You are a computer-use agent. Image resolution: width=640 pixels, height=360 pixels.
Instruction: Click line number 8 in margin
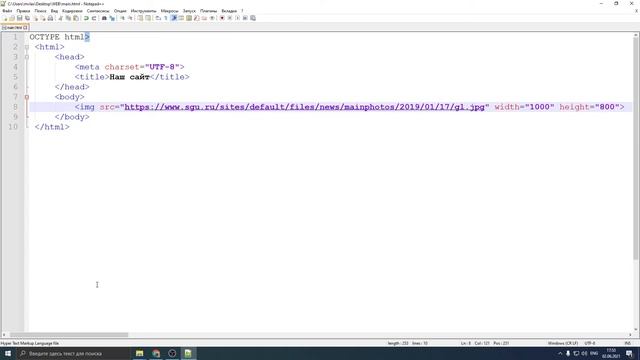click(x=15, y=107)
